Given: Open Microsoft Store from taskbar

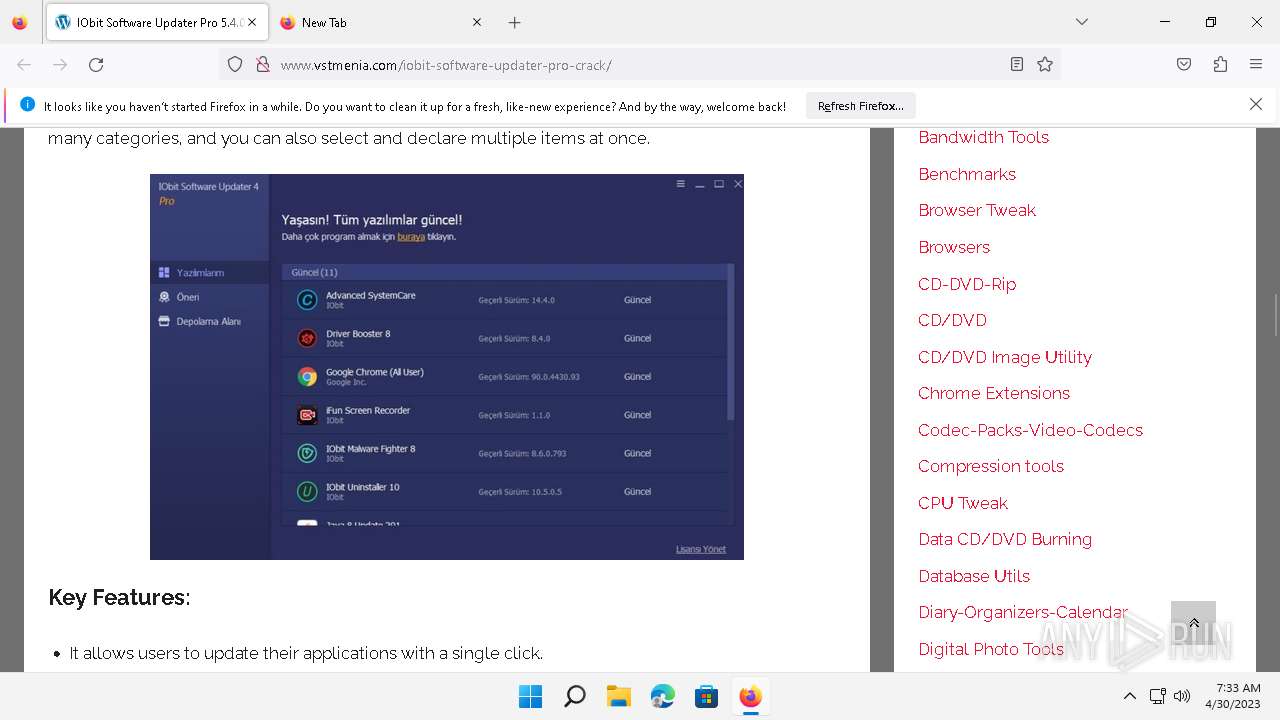Looking at the screenshot, I should tap(706, 696).
